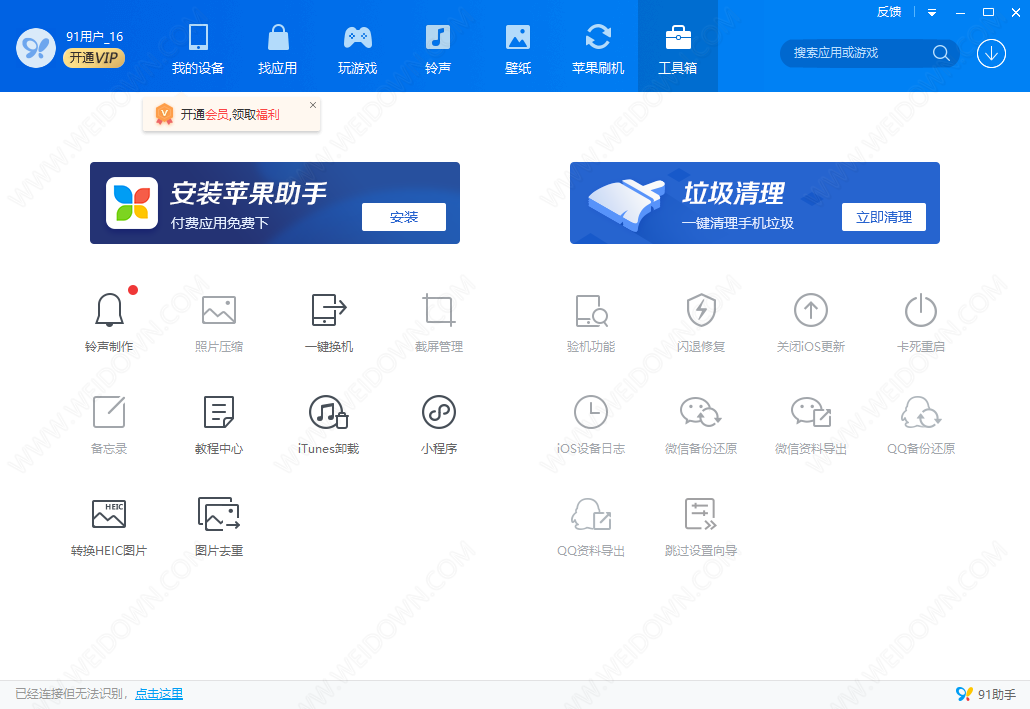This screenshot has width=1030, height=709.
Task: Open the iOS设备日志 device log tool
Action: click(x=591, y=424)
